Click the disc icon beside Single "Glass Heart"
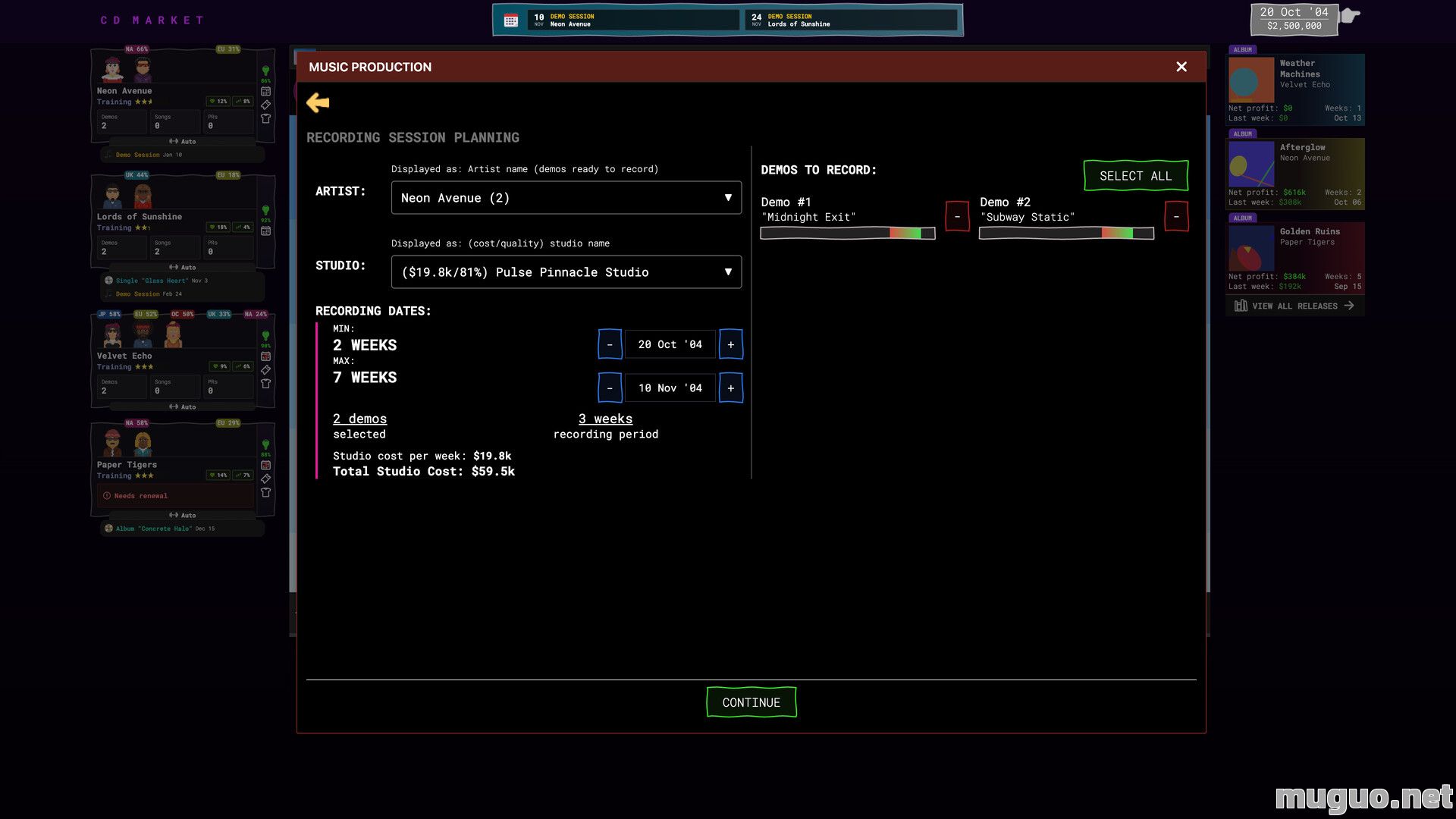This screenshot has width=1456, height=819. pos(108,281)
